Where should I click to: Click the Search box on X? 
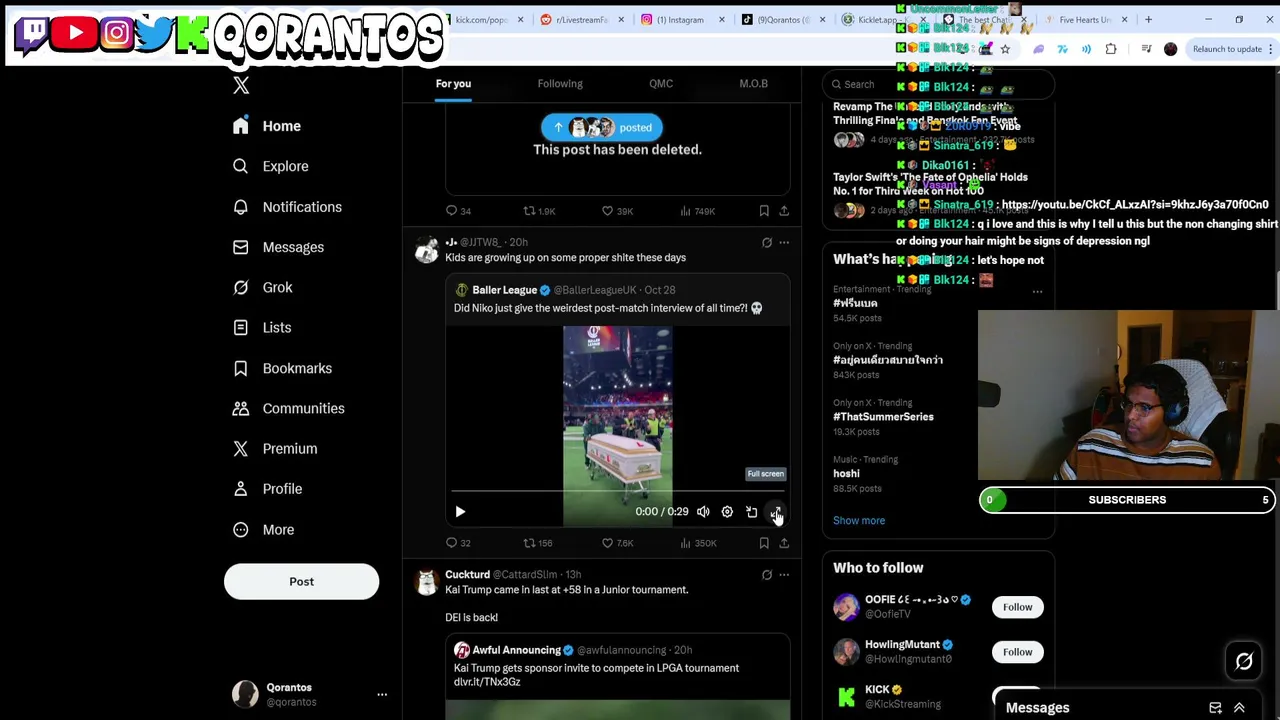tap(938, 84)
